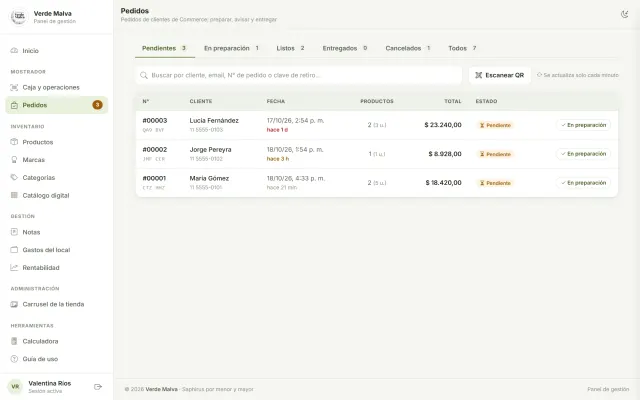This screenshot has height=400, width=640.
Task: Click the Rentabilidad chart icon
Action: [14, 267]
